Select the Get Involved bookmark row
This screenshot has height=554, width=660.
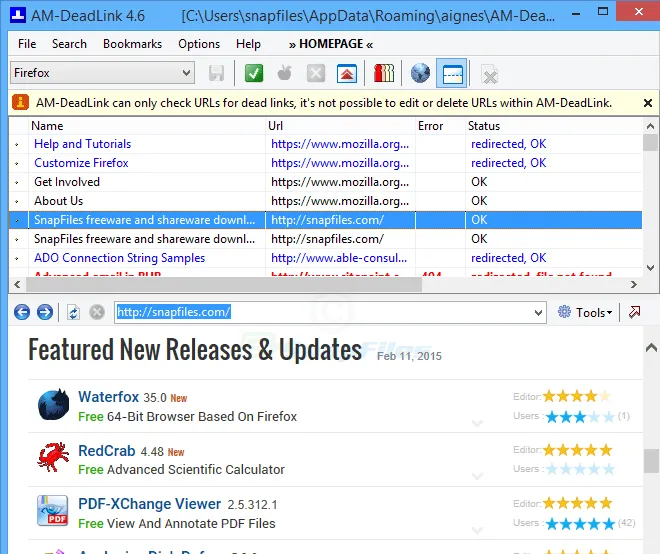[x=325, y=182]
